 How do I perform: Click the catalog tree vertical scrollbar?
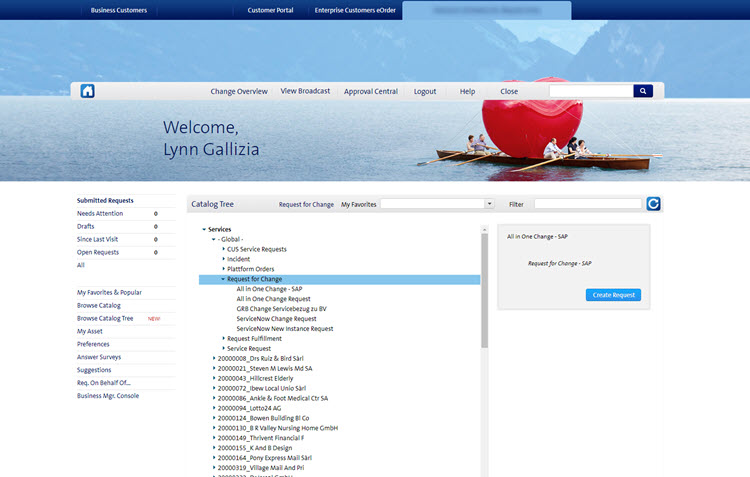[x=485, y=300]
